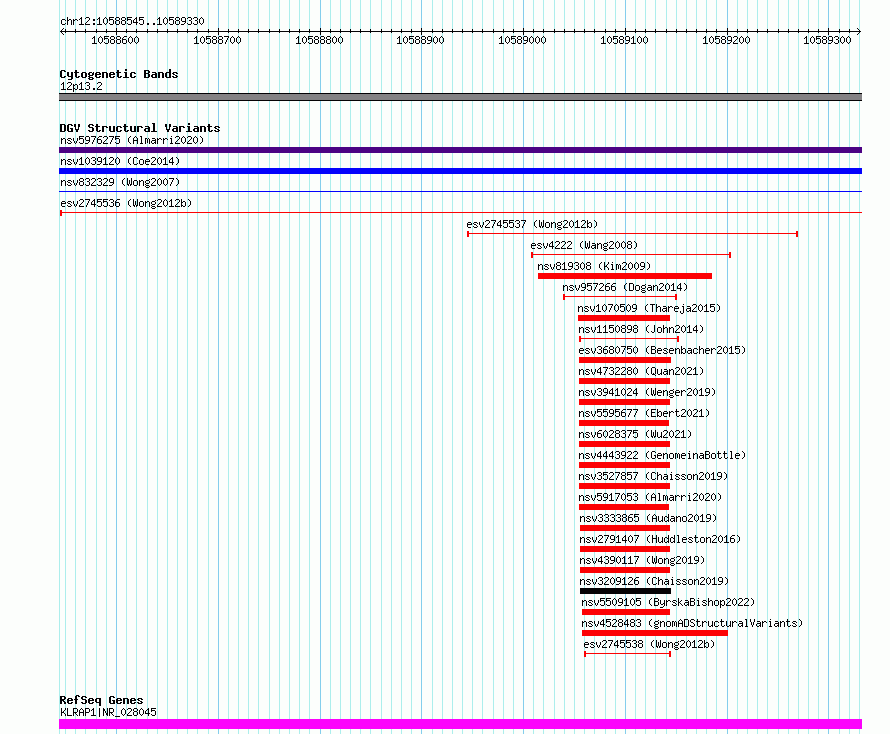Select nsv2791407 (Huddleston2016) label
890x734 pixels.
coord(660,539)
